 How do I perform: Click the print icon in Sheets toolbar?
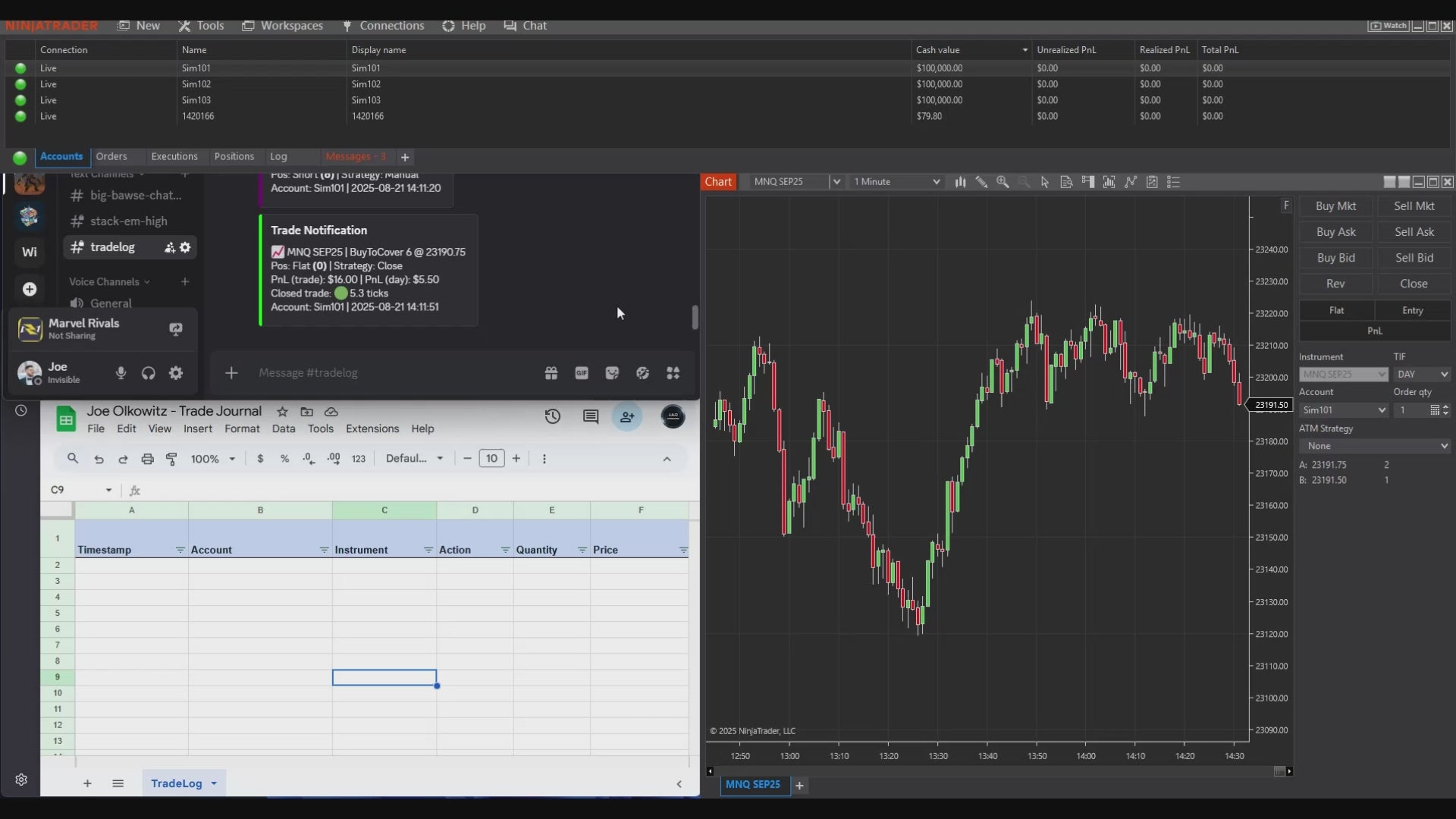coord(147,459)
